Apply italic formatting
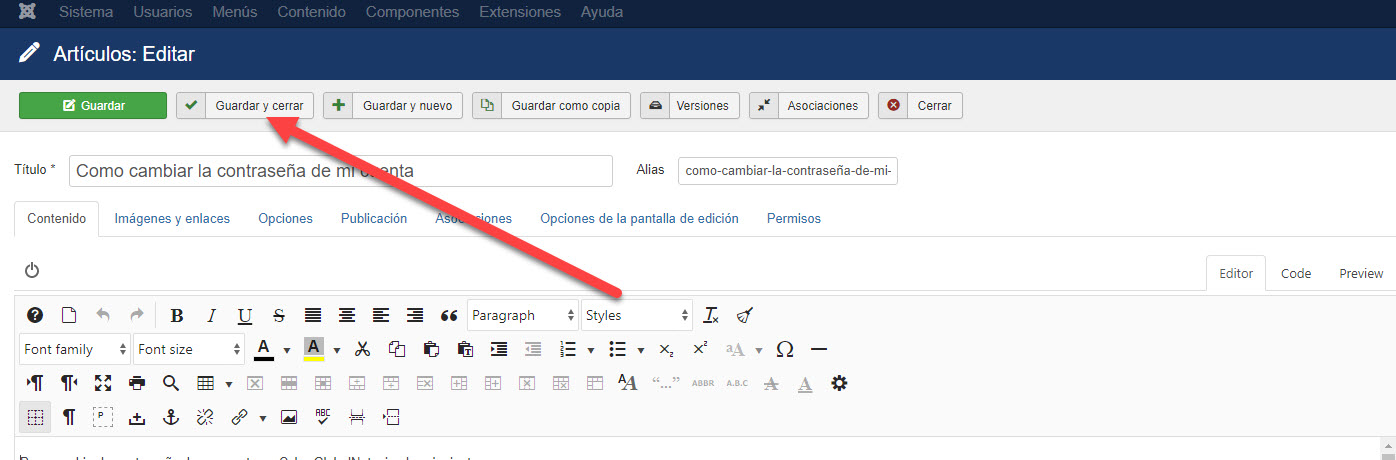The height and width of the screenshot is (460, 1396). [x=211, y=315]
